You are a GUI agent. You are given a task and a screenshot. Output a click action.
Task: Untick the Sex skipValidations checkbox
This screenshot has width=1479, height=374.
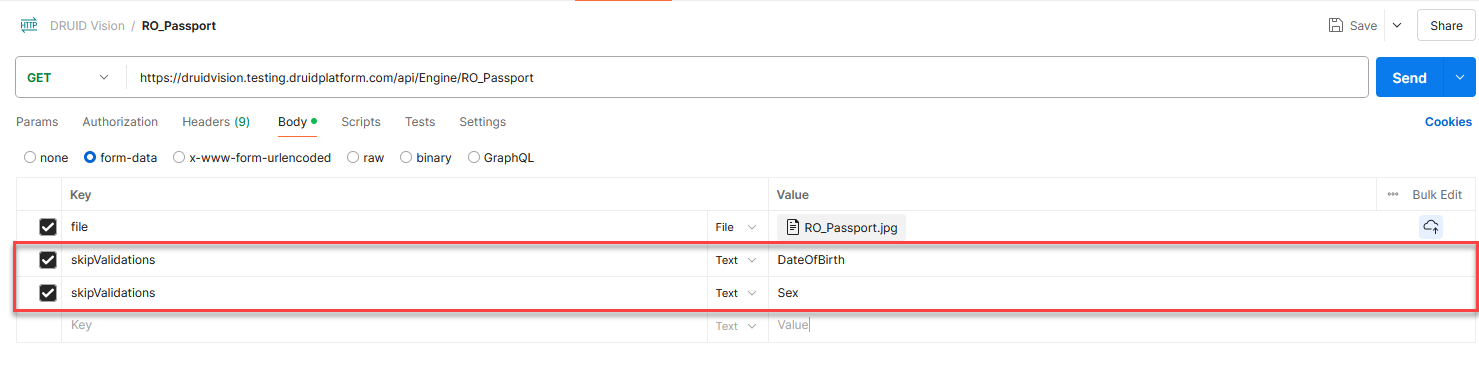pyautogui.click(x=48, y=293)
